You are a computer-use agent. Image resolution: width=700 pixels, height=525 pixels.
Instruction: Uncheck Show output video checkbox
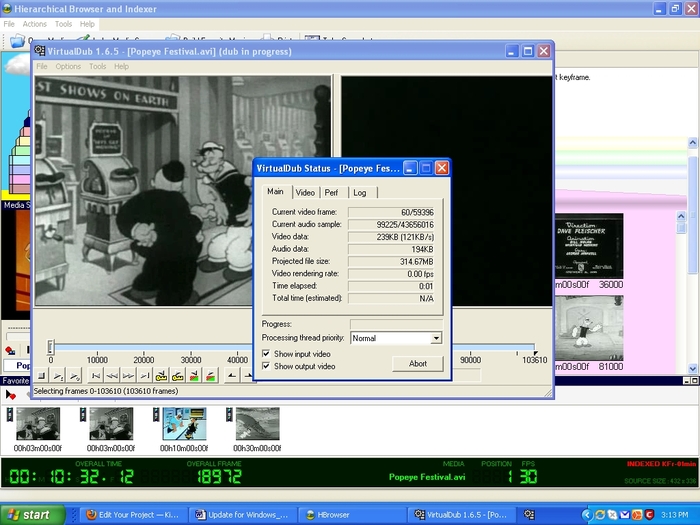(266, 366)
